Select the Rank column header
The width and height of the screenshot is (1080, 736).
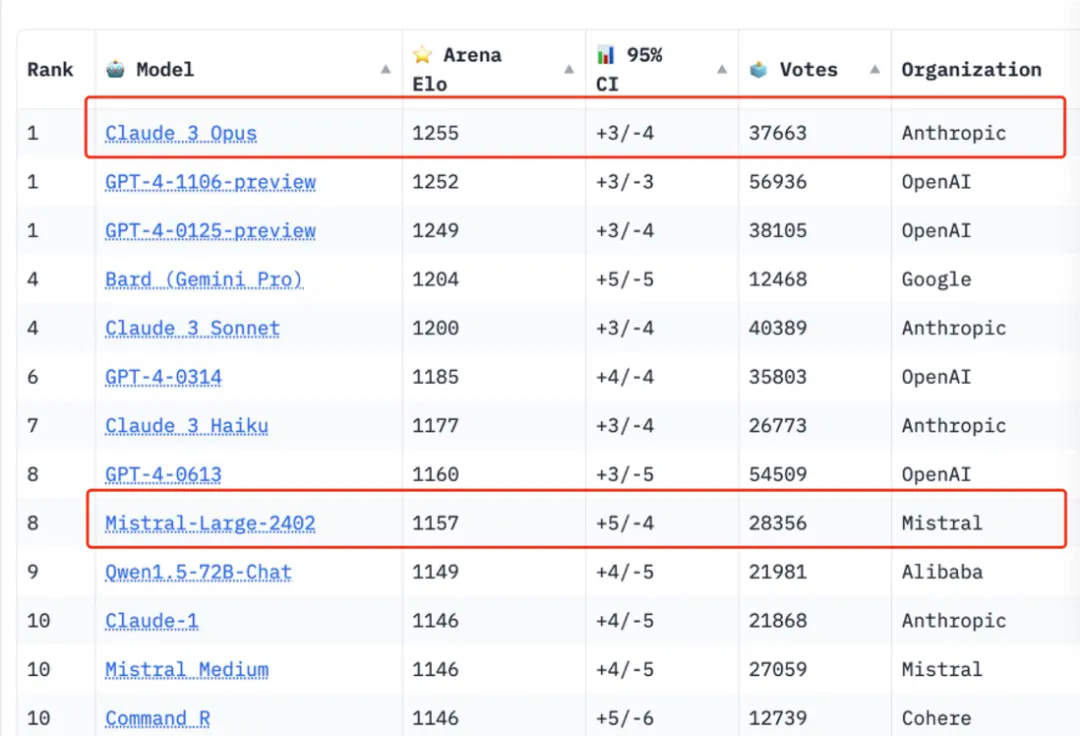pos(50,70)
